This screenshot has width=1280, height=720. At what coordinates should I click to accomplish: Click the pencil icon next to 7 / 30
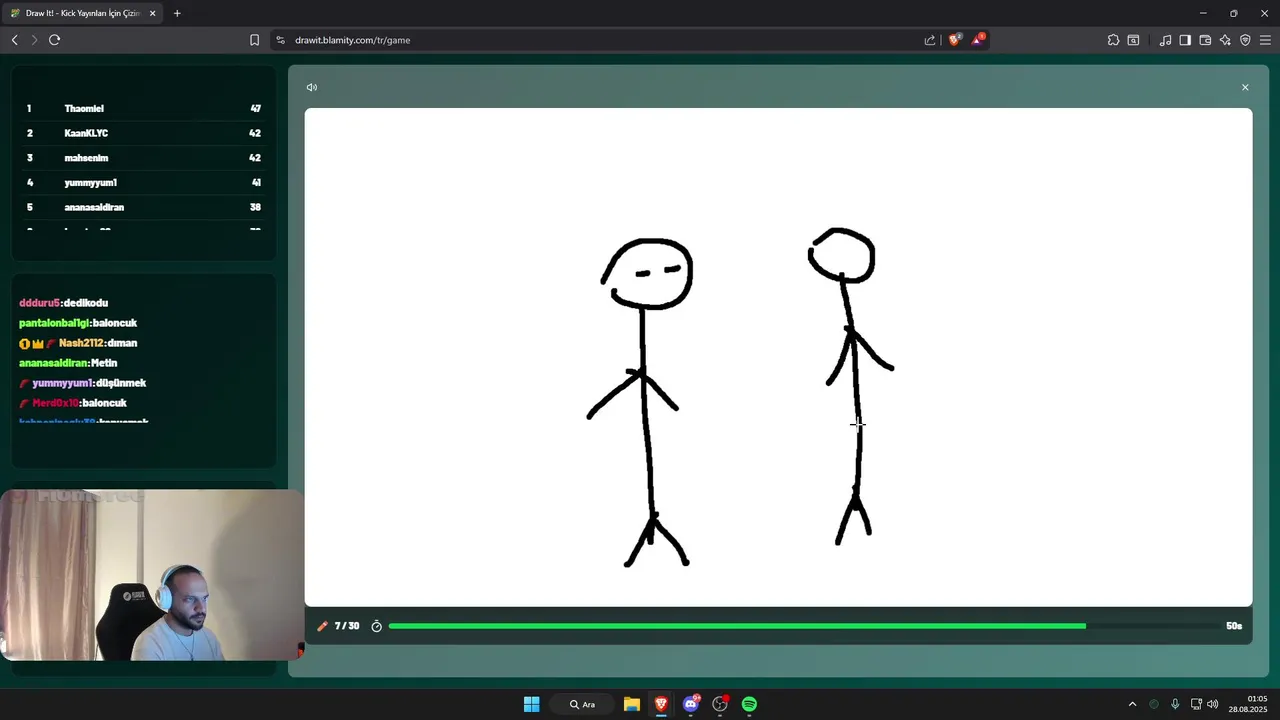pos(322,626)
